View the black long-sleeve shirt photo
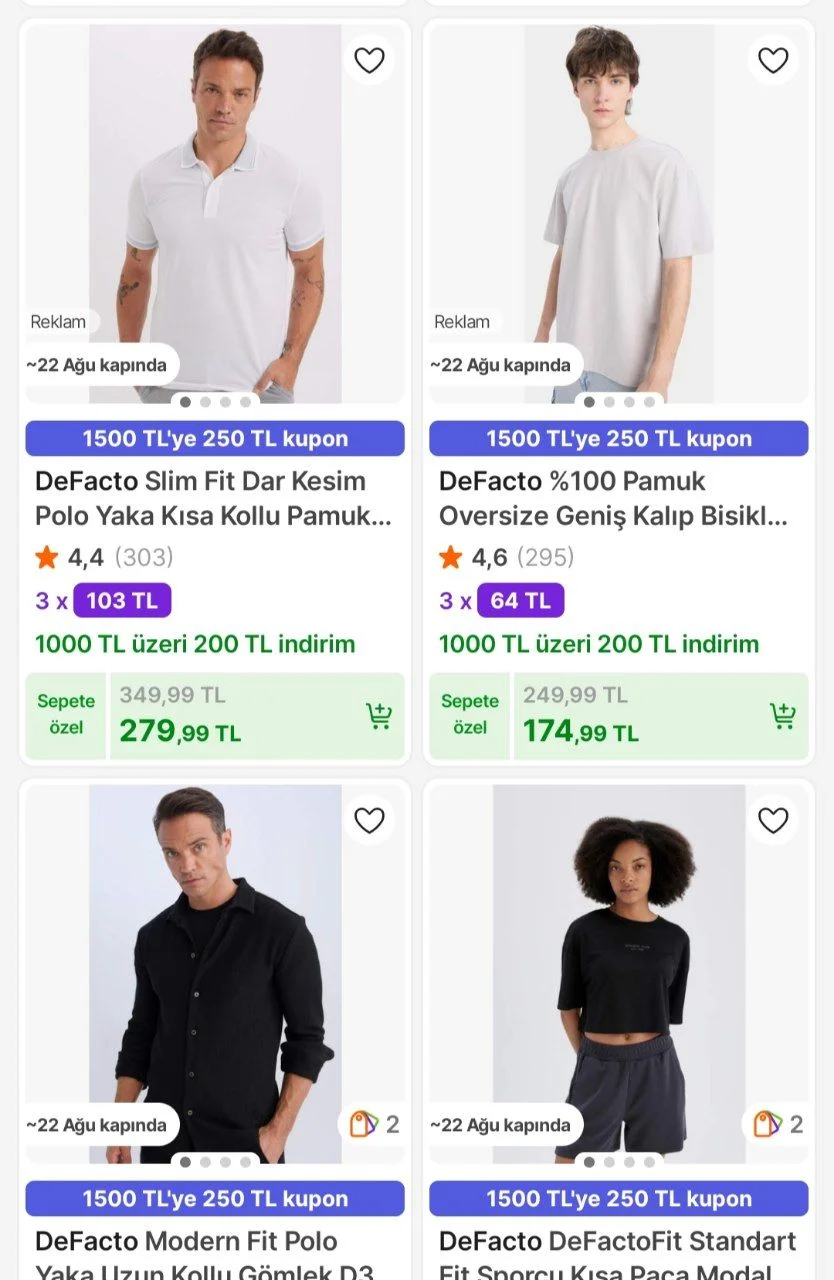This screenshot has width=834, height=1280. [215, 970]
